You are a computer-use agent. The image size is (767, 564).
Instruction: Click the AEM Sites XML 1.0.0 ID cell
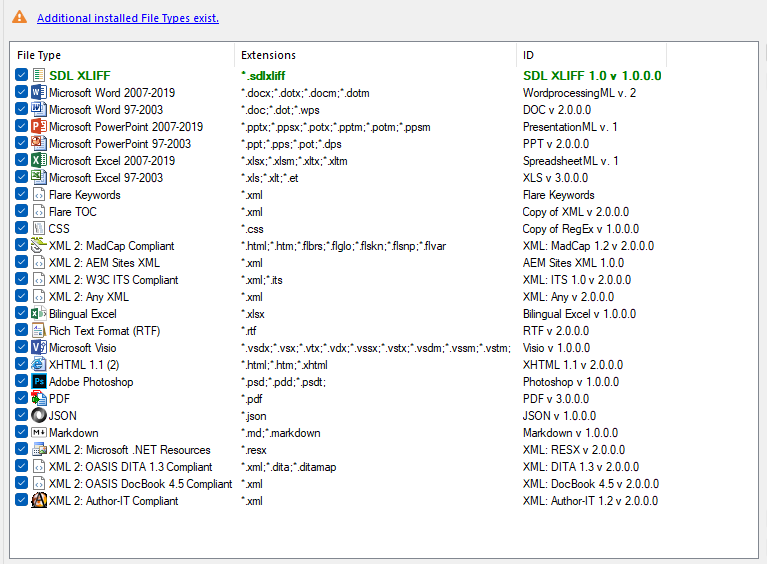tap(573, 263)
